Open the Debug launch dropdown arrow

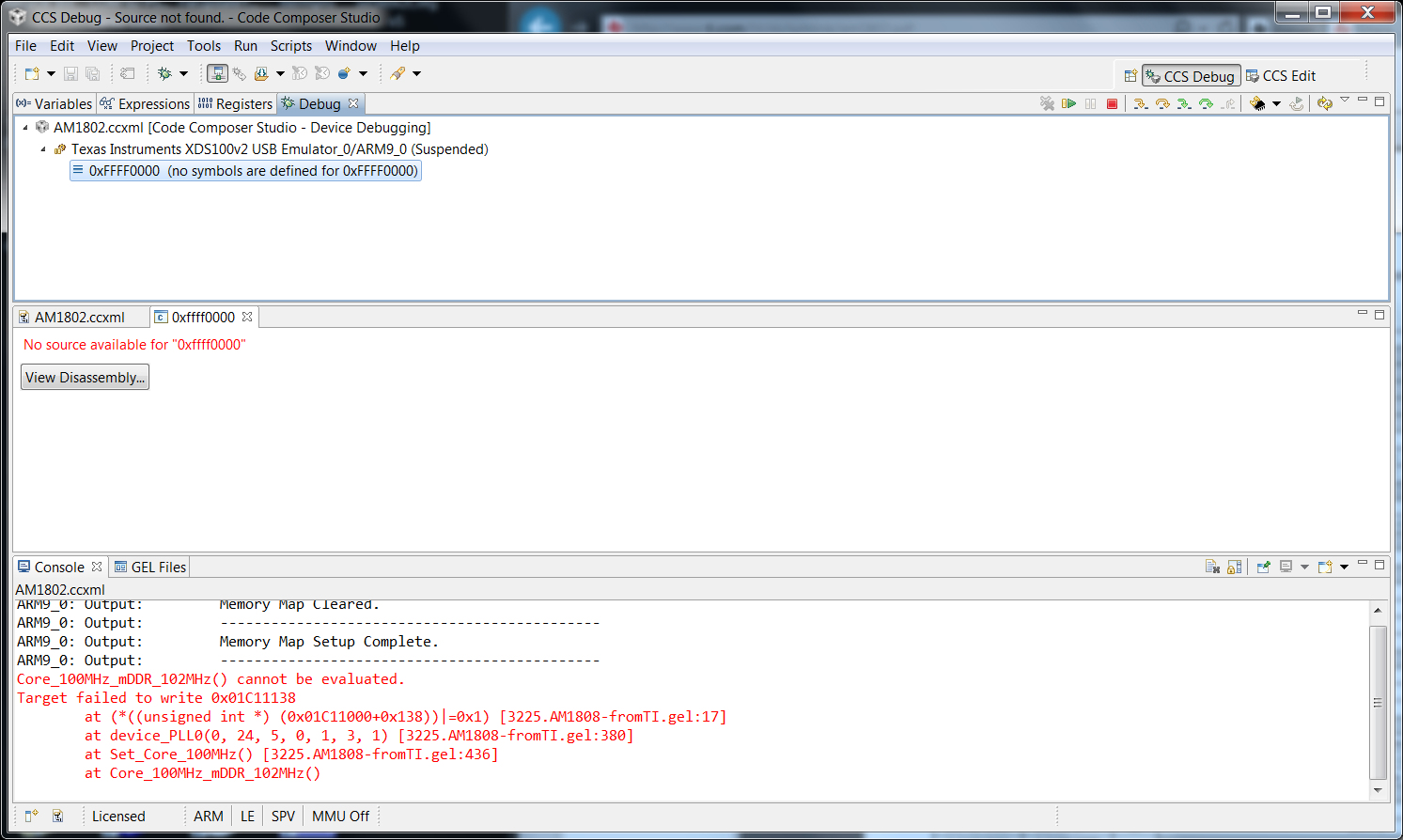(x=183, y=73)
